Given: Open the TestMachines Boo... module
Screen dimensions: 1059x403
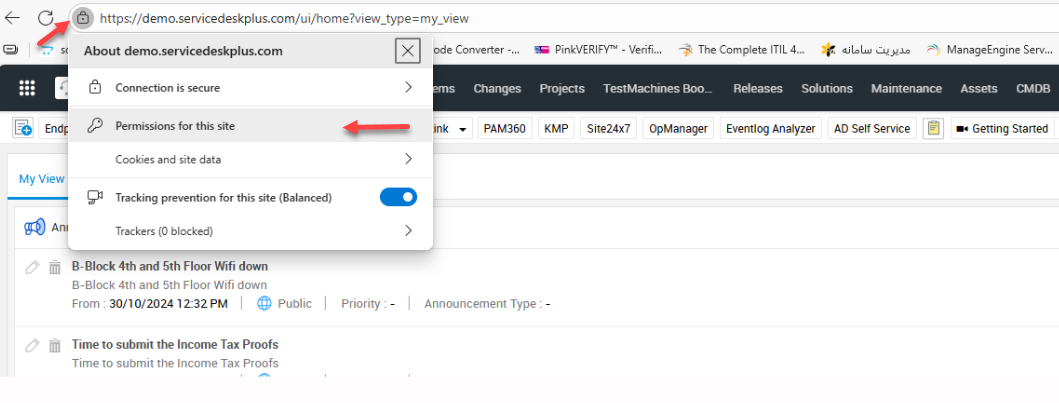Looking at the screenshot, I should tap(658, 88).
